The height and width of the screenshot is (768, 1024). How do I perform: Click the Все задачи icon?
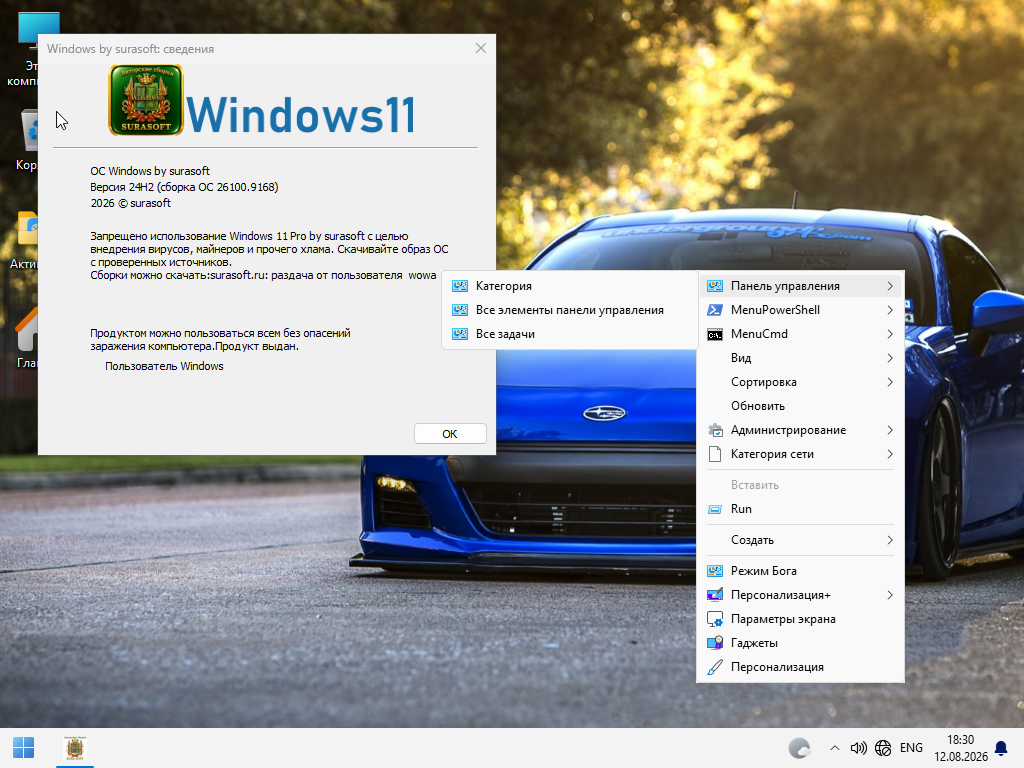460,334
